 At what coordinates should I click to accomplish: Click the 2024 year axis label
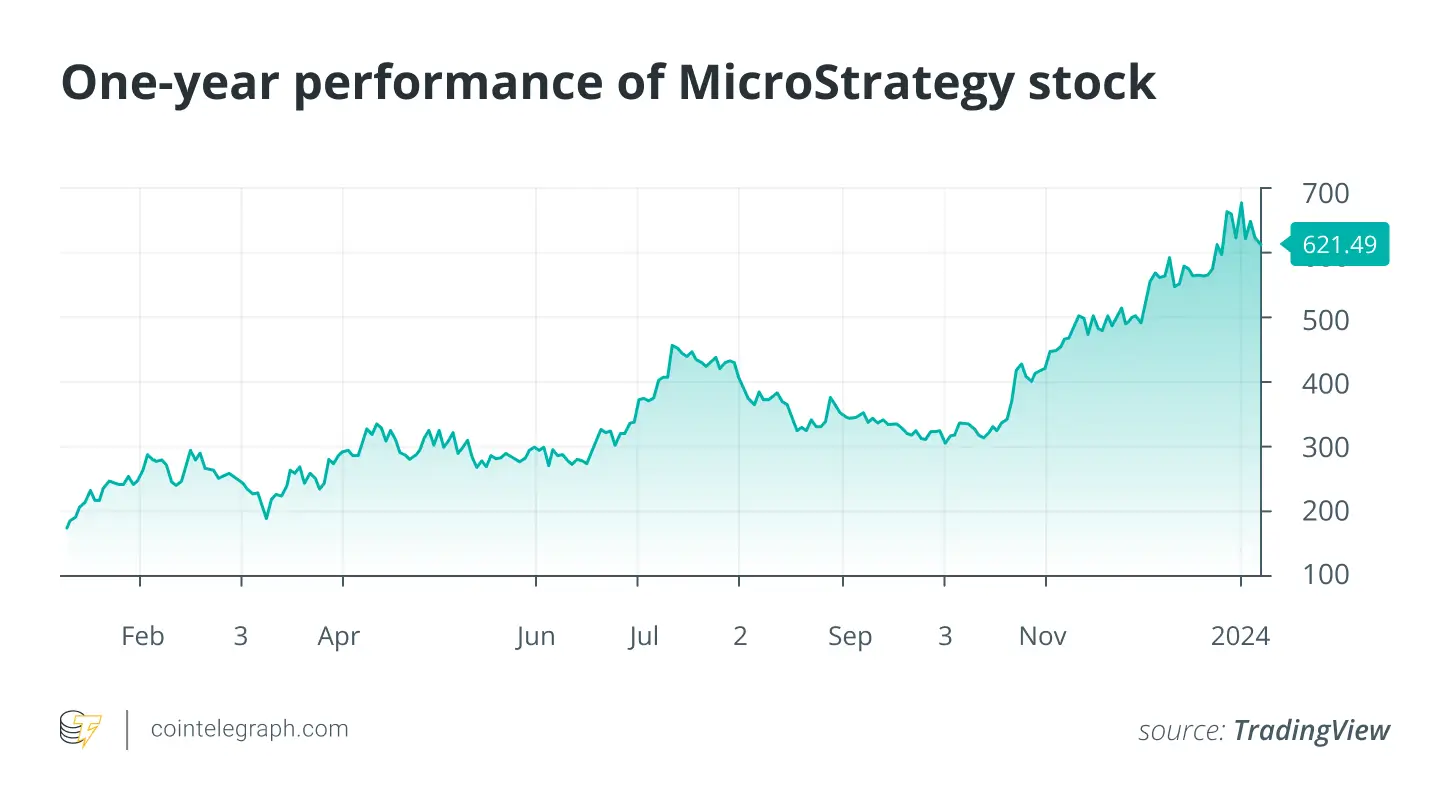(x=1240, y=636)
